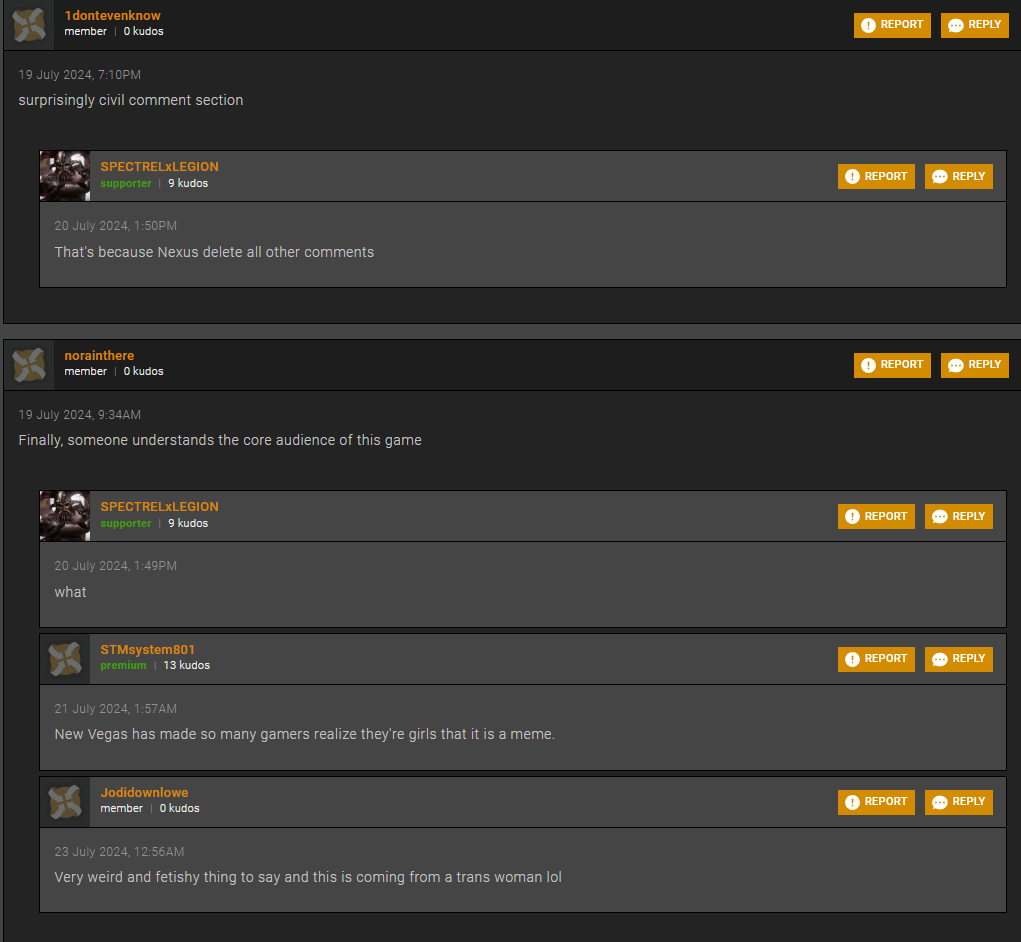Report Jodidownlowe's comment

(x=876, y=802)
